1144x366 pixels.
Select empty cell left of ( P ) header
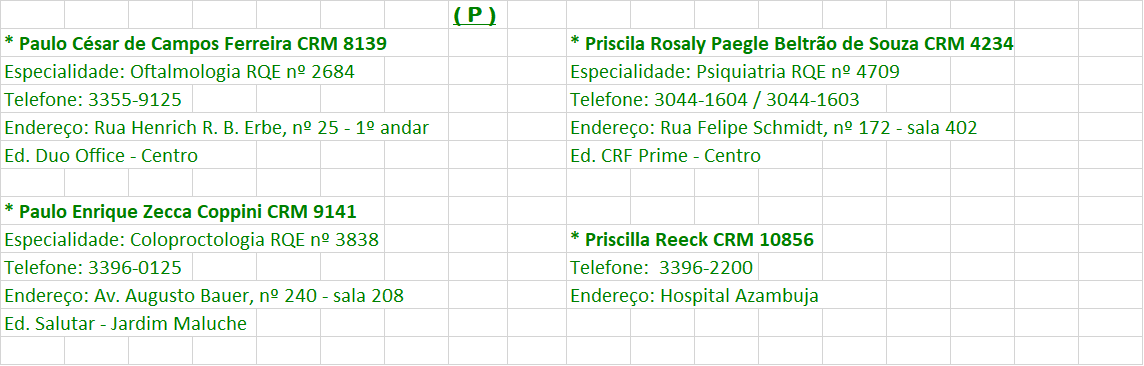[x=417, y=15]
